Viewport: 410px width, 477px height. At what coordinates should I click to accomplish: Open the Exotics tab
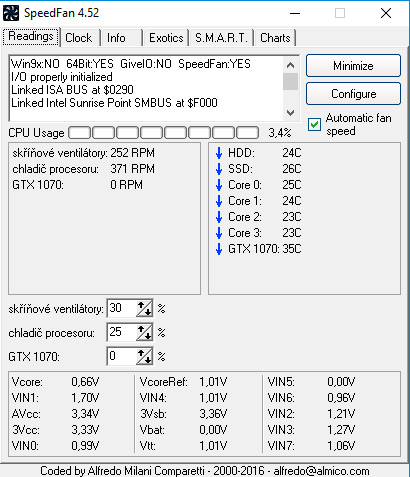pyautogui.click(x=166, y=38)
